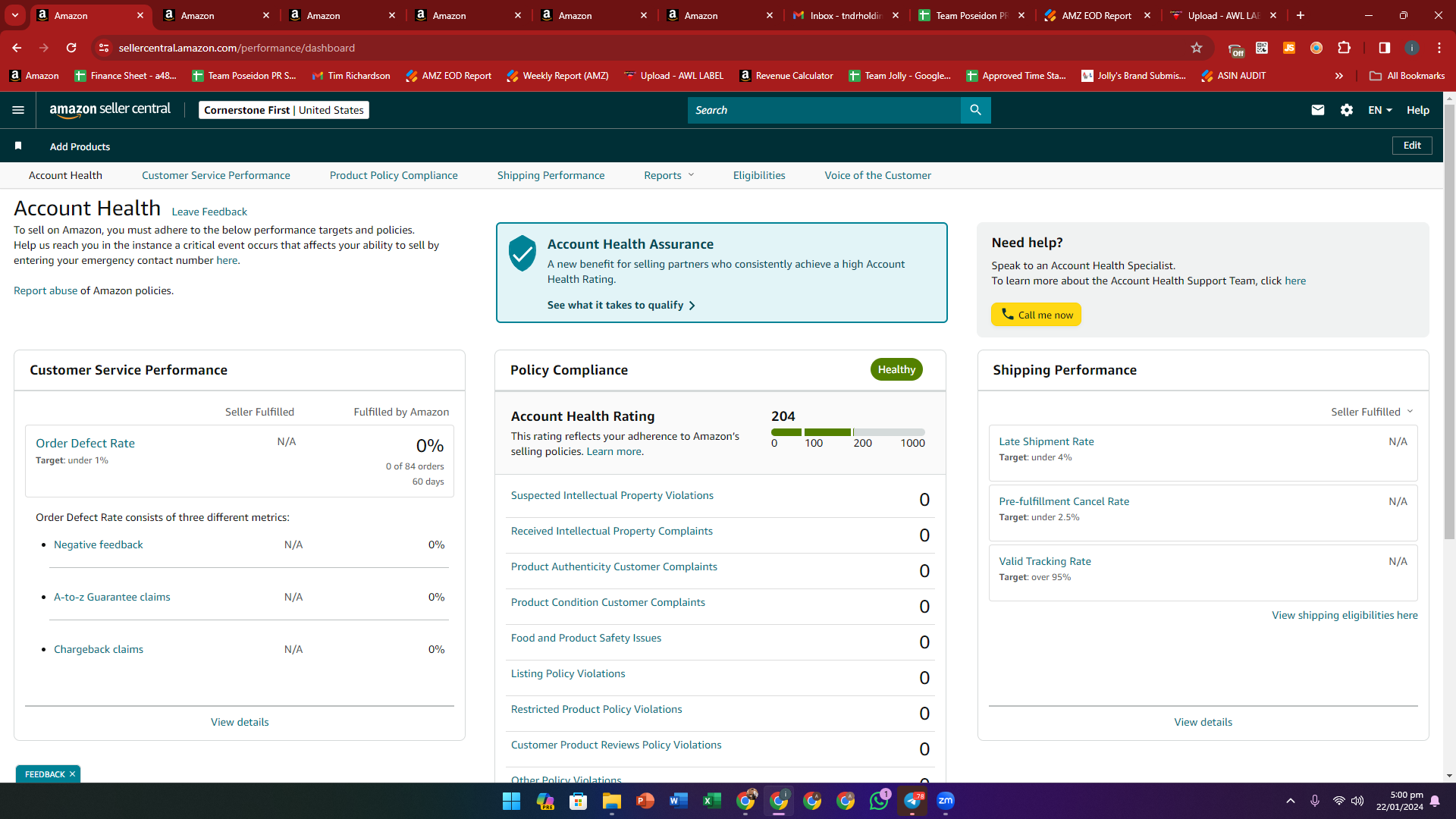Click View shipping eligibilities here
The image size is (1456, 819).
1345,615
